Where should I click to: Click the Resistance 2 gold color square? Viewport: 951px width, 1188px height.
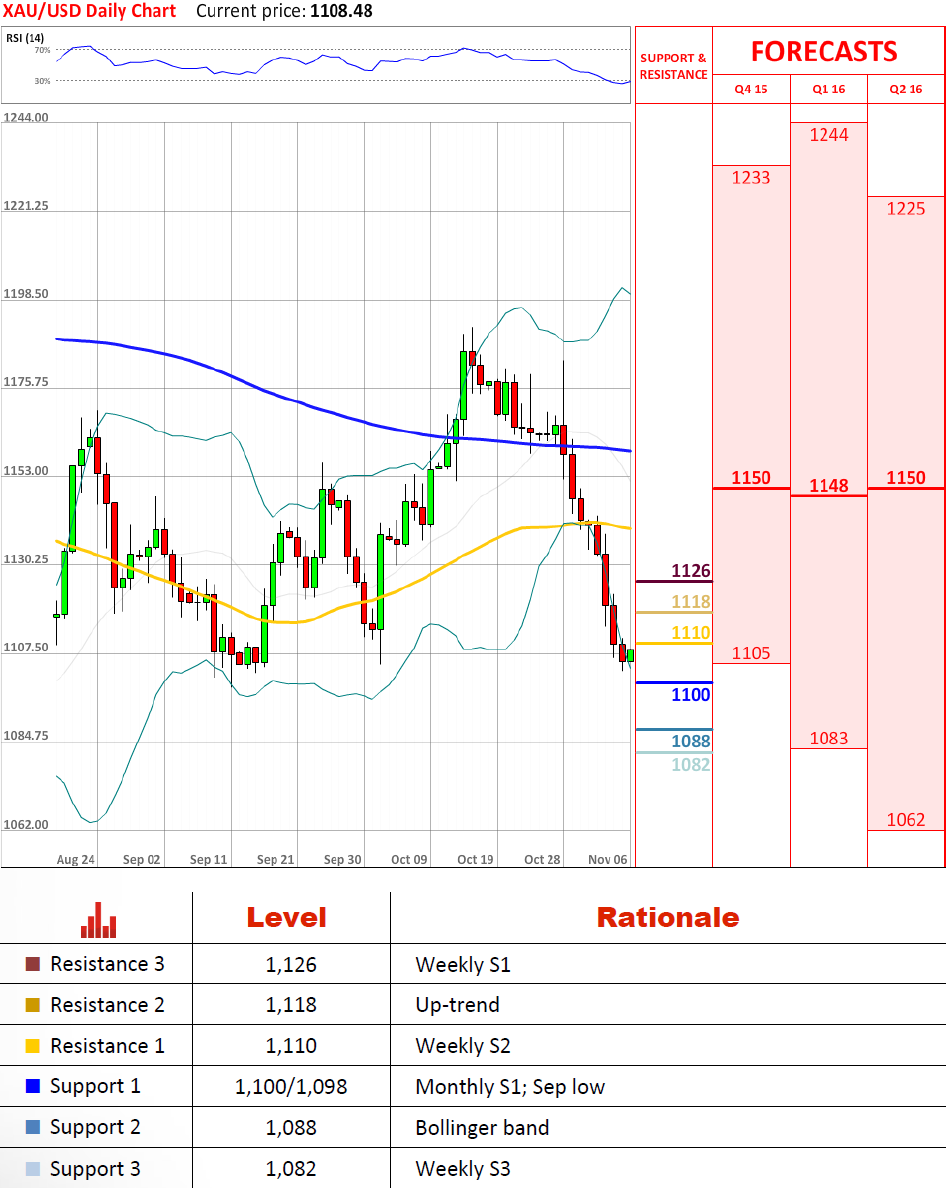point(32,1005)
